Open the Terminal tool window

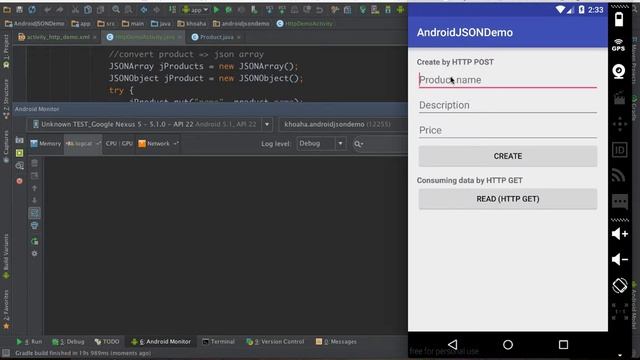coord(218,342)
